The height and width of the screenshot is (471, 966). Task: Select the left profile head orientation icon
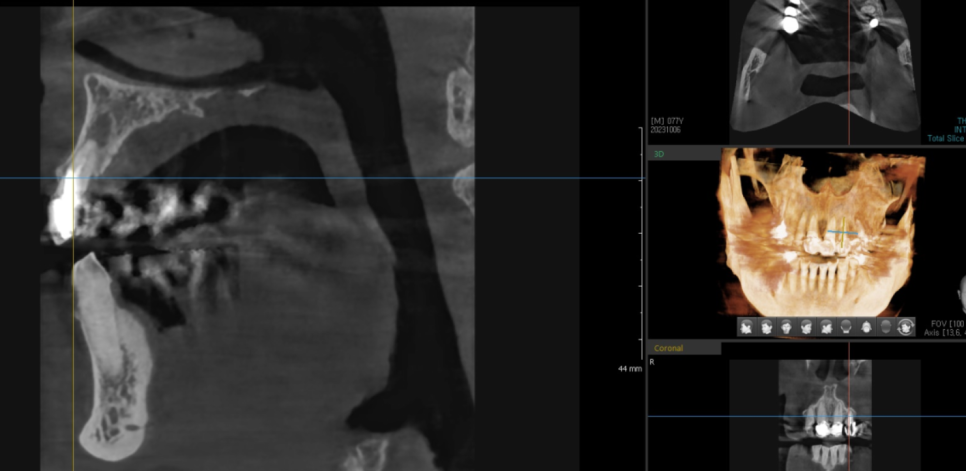747,327
